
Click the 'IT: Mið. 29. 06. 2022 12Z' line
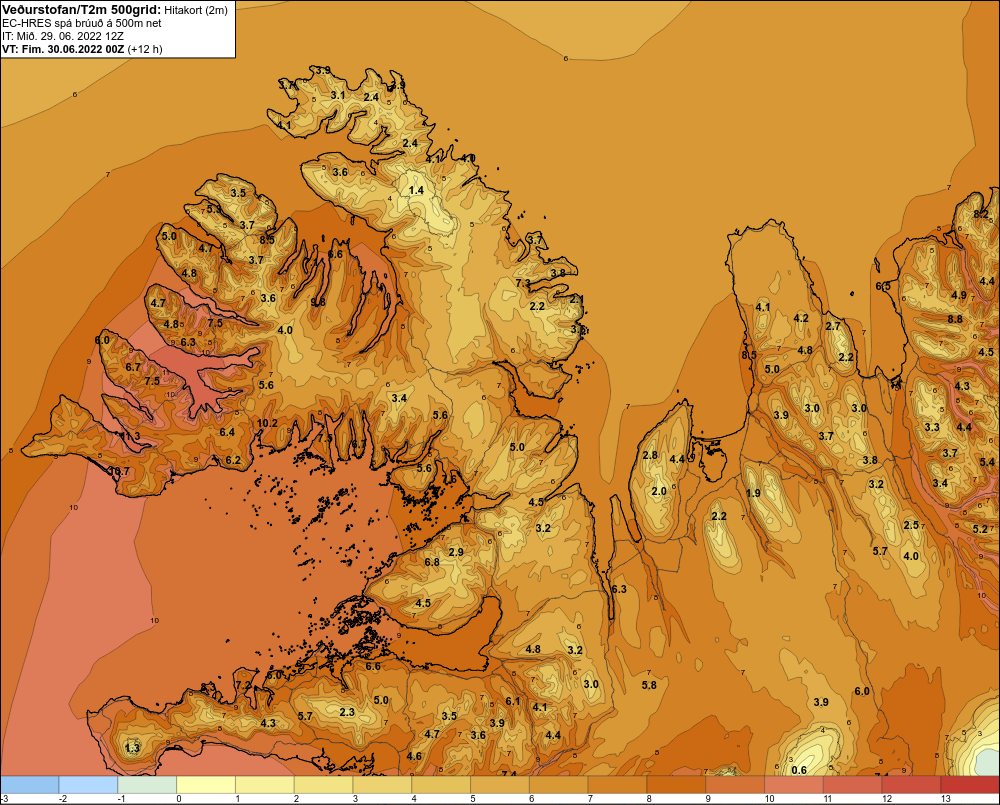[x=62, y=36]
